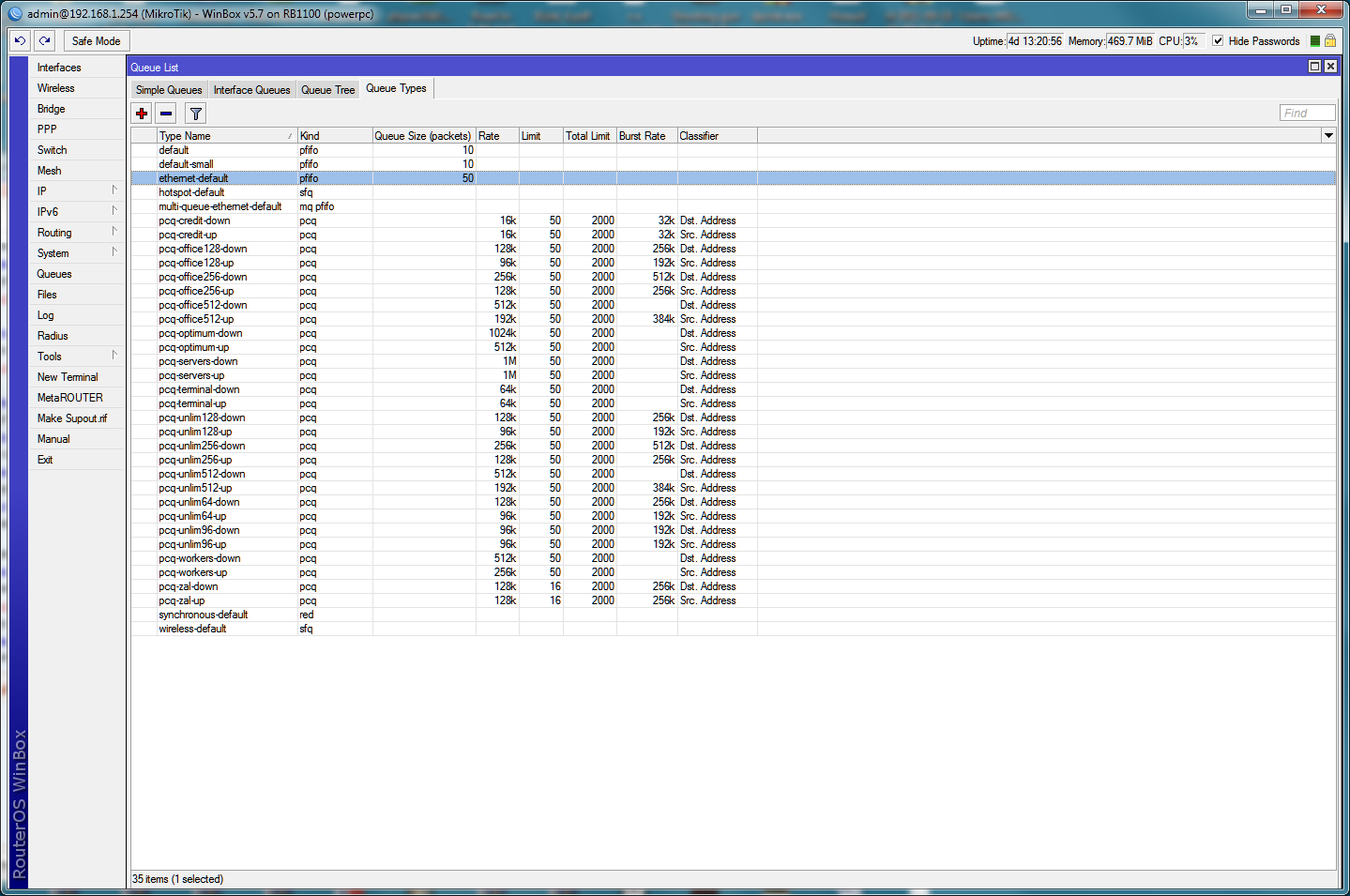Enable Safe Mode
Image resolution: width=1350 pixels, height=896 pixels.
(x=96, y=40)
